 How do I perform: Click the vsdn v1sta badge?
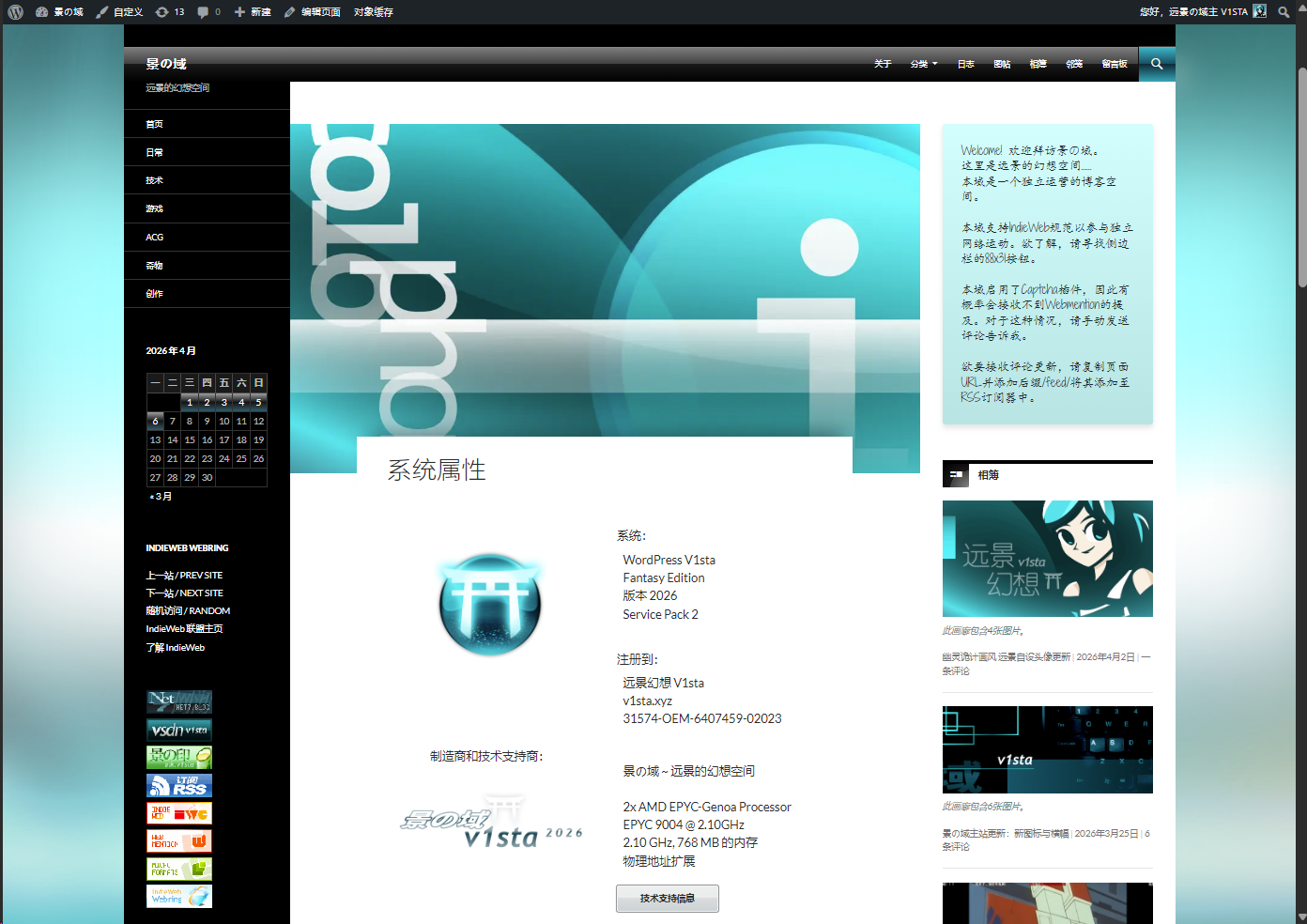pos(179,730)
